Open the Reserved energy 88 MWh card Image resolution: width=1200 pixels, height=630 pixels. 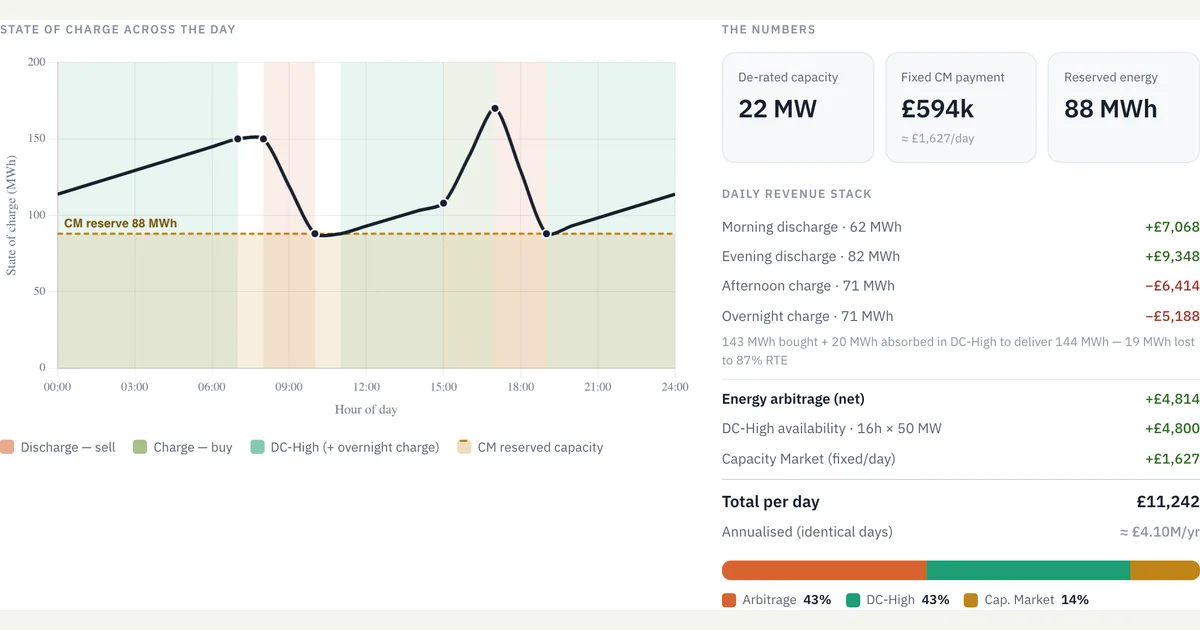point(1123,108)
